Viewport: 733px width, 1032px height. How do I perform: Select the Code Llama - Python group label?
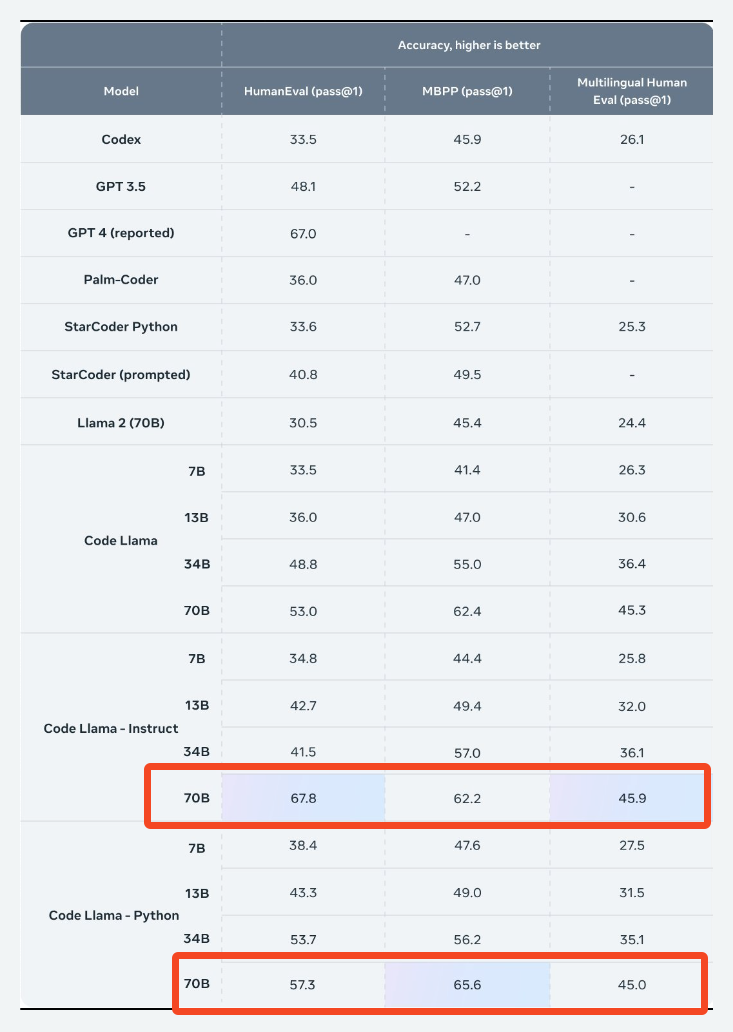click(114, 915)
